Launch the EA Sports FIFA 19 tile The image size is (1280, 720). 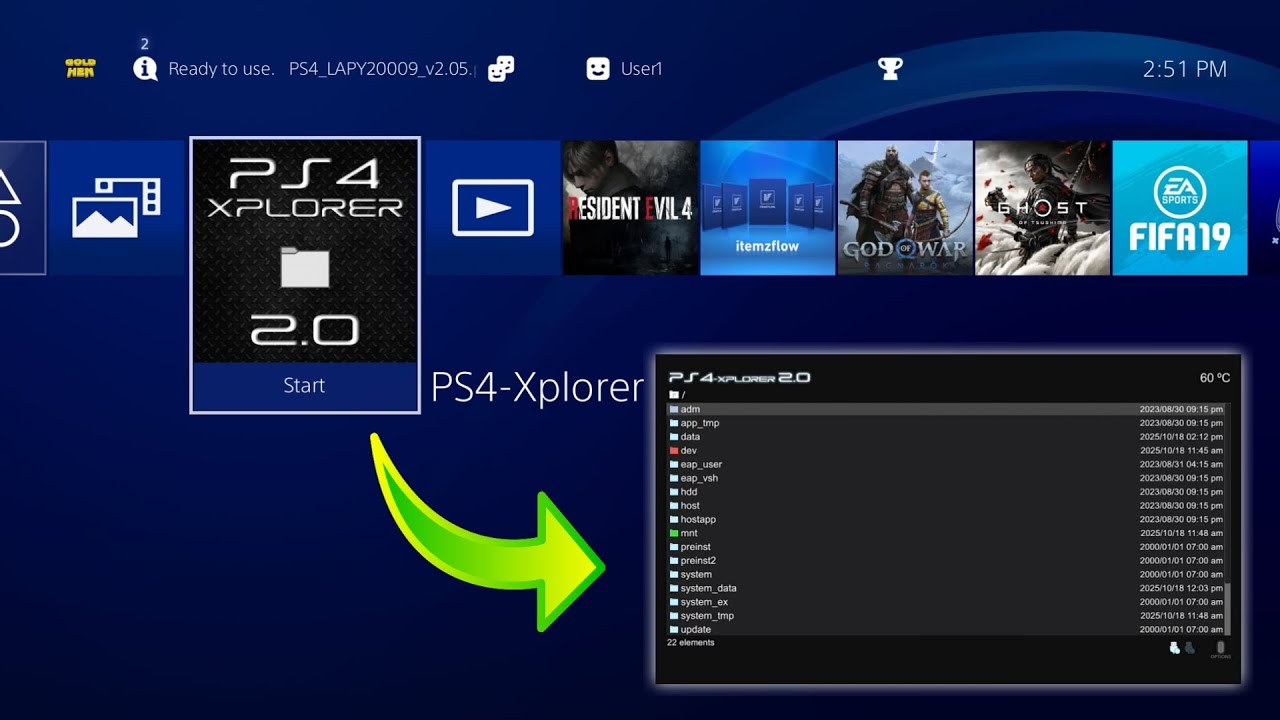[1180, 208]
